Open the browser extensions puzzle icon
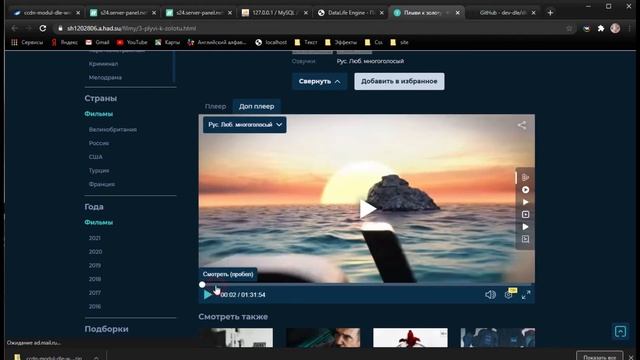640x360 pixels. (601, 28)
